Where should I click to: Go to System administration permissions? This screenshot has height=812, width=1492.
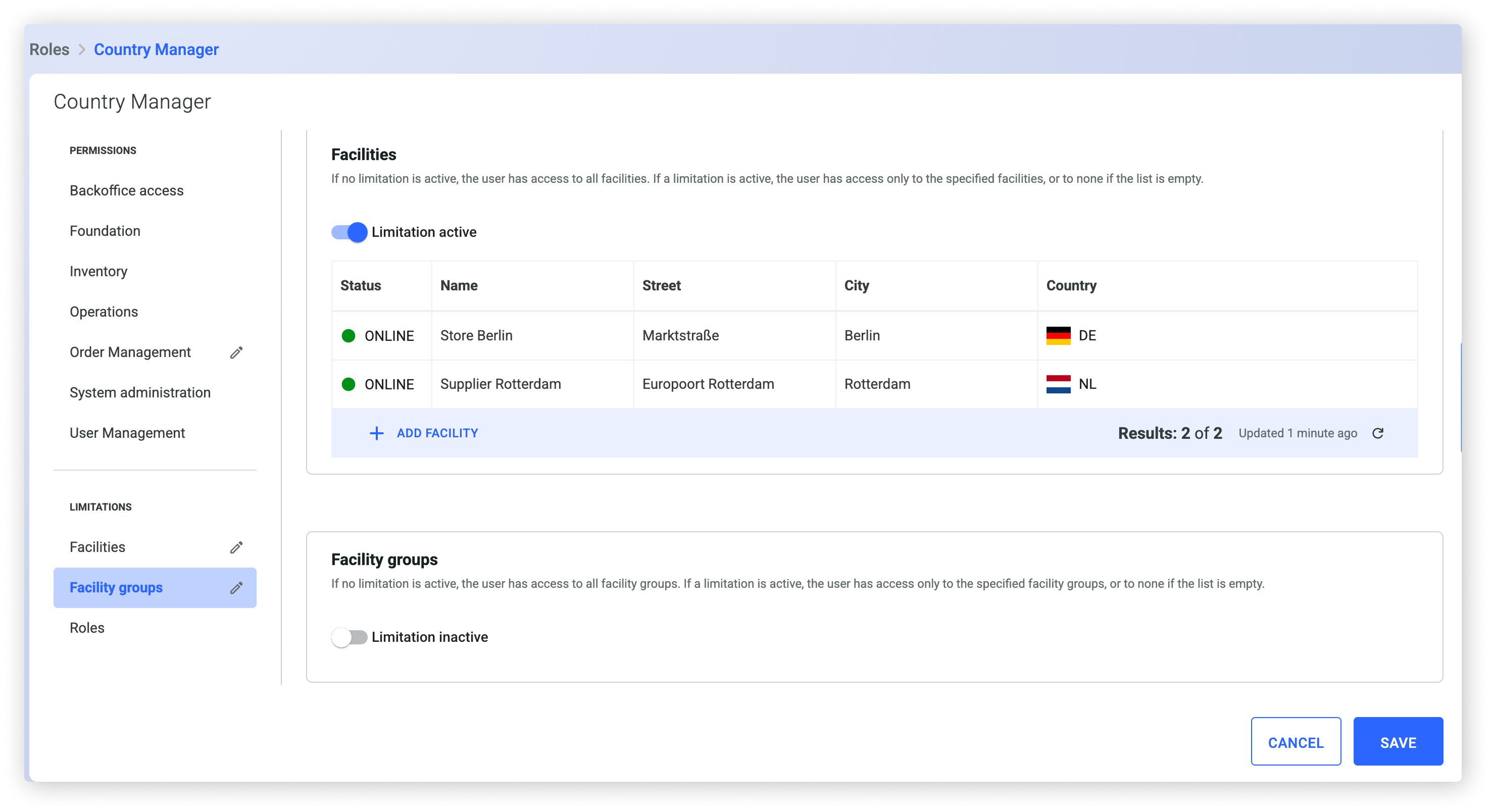139,393
